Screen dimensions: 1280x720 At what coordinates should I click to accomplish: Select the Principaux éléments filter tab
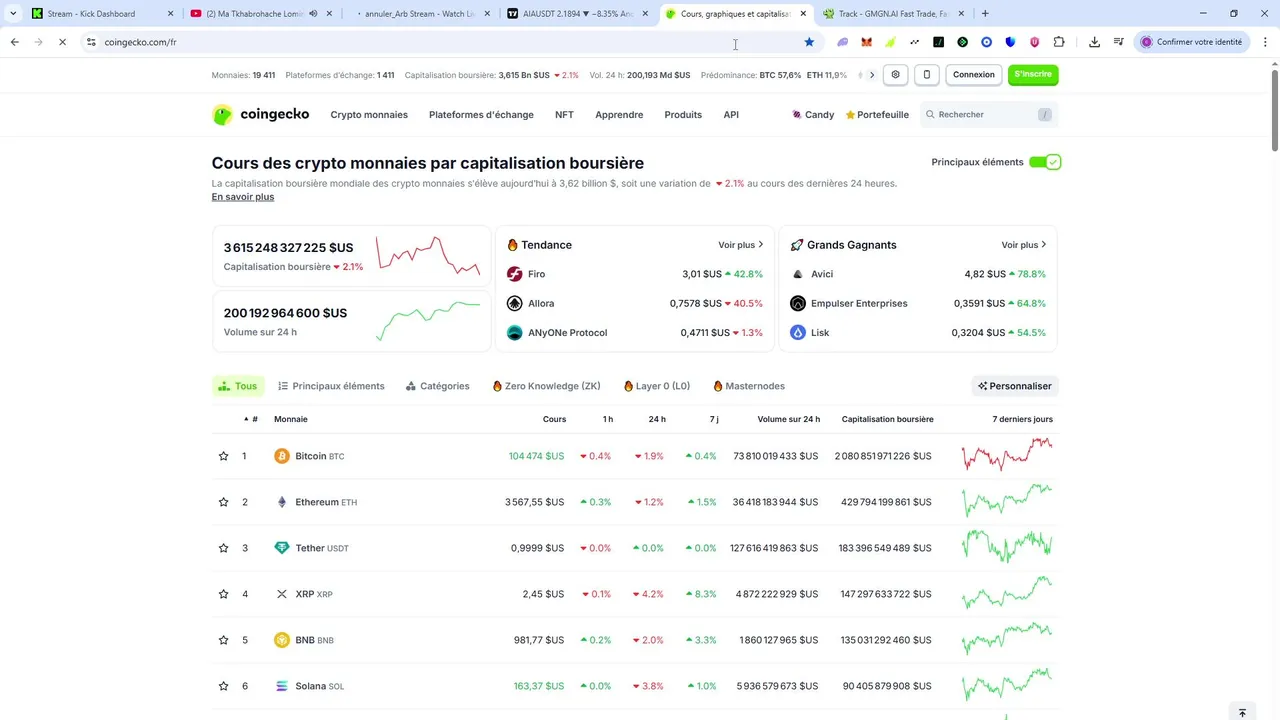[331, 386]
